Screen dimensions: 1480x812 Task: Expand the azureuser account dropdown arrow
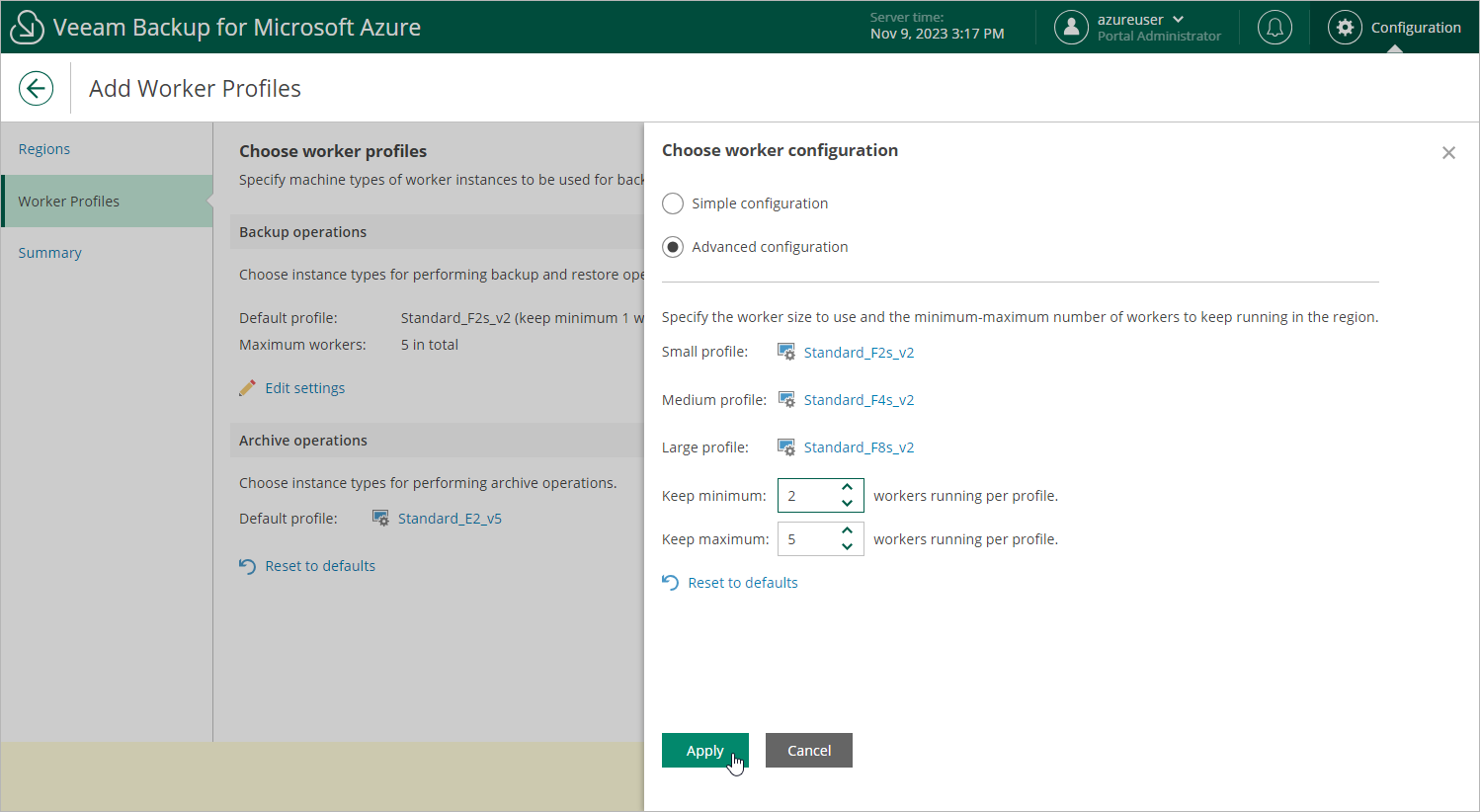(1179, 20)
